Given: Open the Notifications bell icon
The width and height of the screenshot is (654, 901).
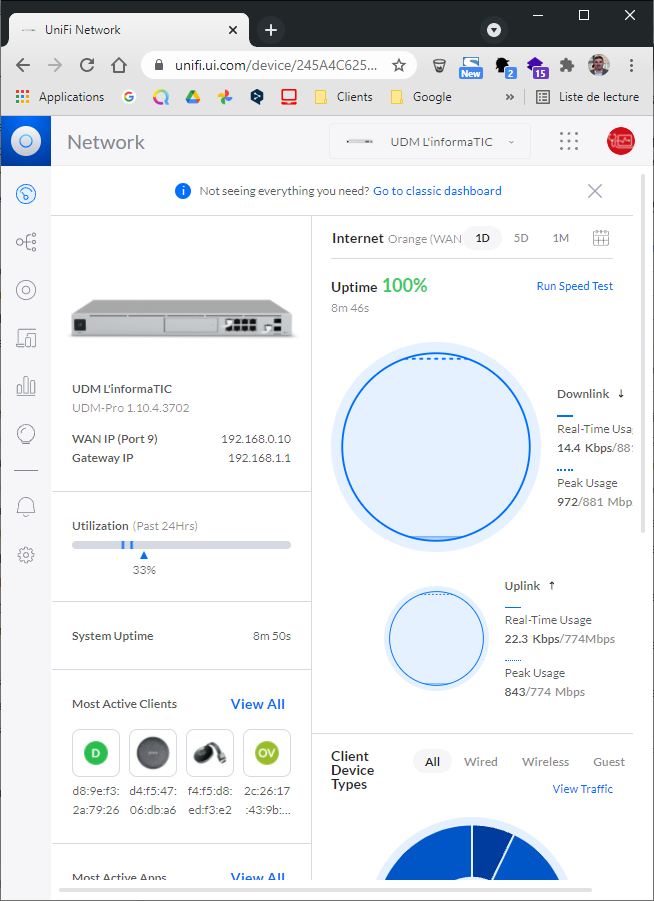Looking at the screenshot, I should point(26,507).
